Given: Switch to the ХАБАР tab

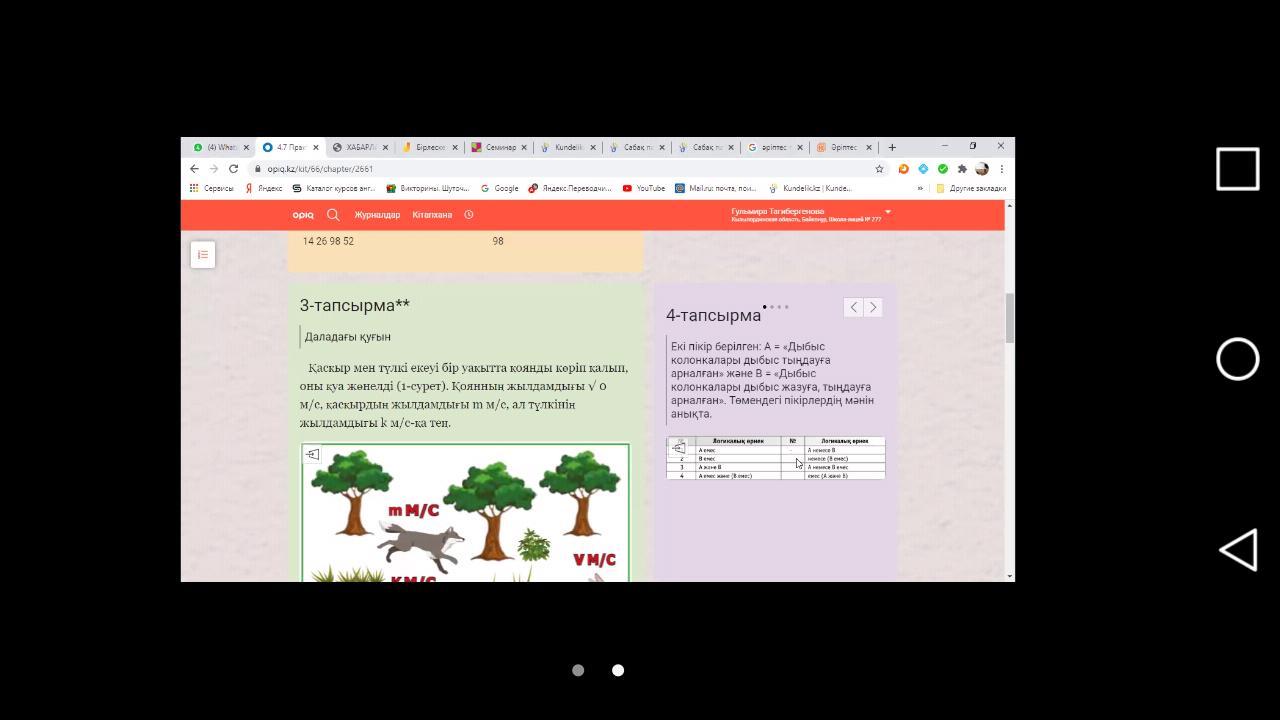Looking at the screenshot, I should (x=356, y=147).
